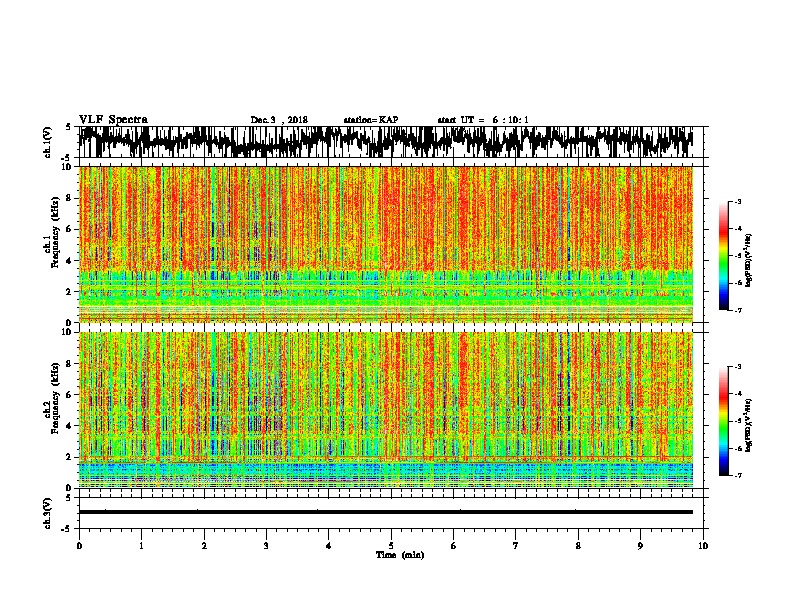Click the ch.1 color scale bar
Screen dimensions: 792x612
[x=723, y=256]
